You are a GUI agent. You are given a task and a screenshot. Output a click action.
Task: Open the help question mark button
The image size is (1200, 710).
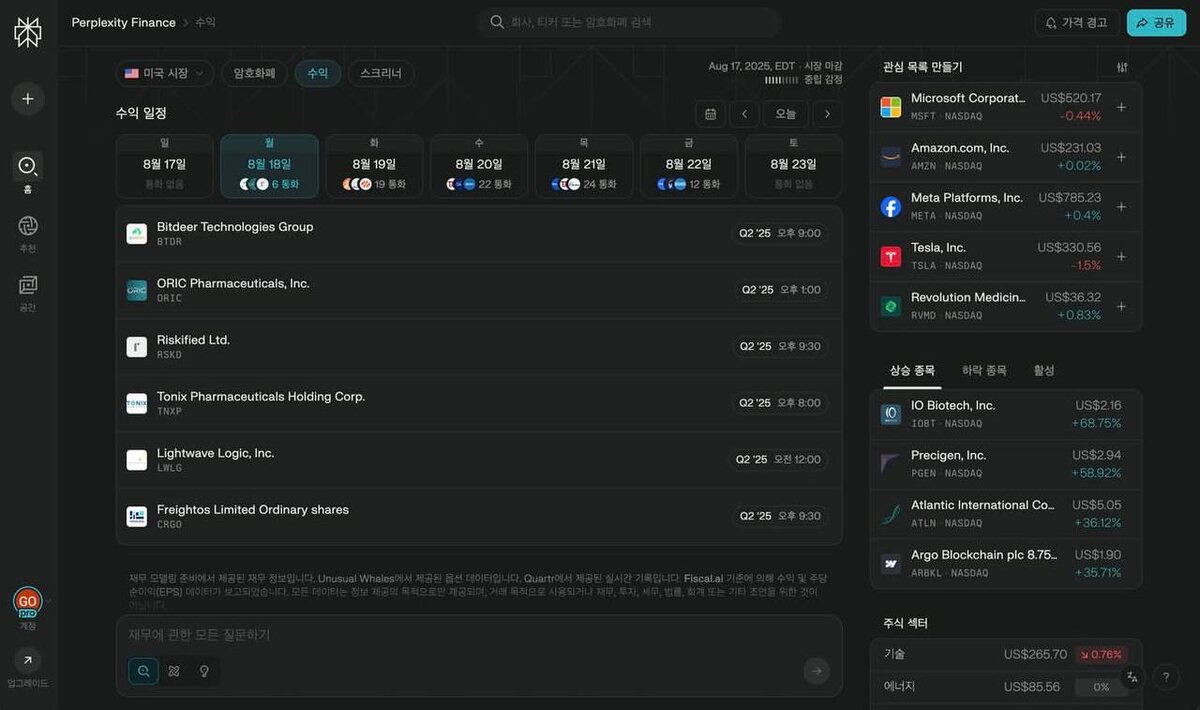(1166, 677)
